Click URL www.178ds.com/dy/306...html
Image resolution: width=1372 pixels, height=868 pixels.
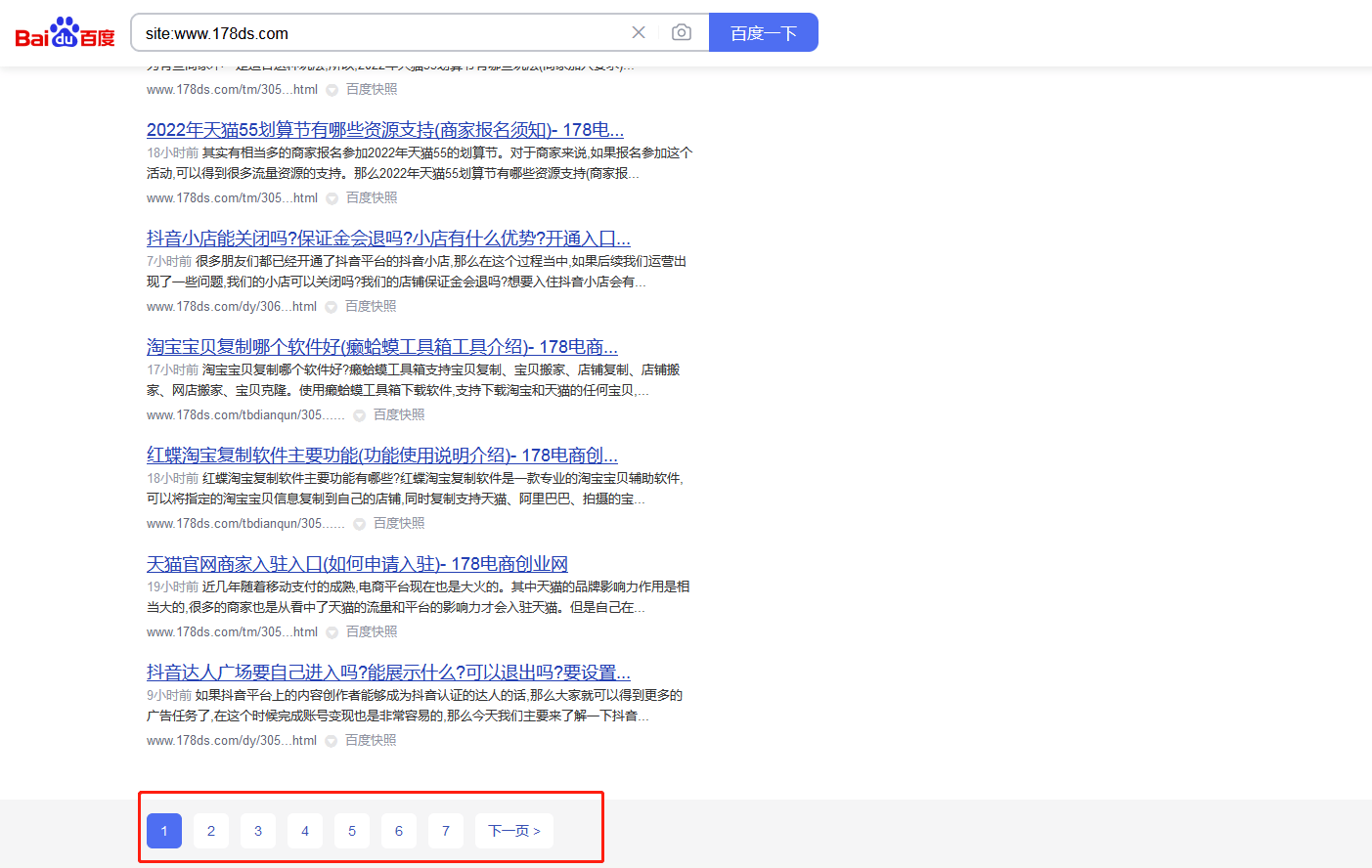coord(232,306)
